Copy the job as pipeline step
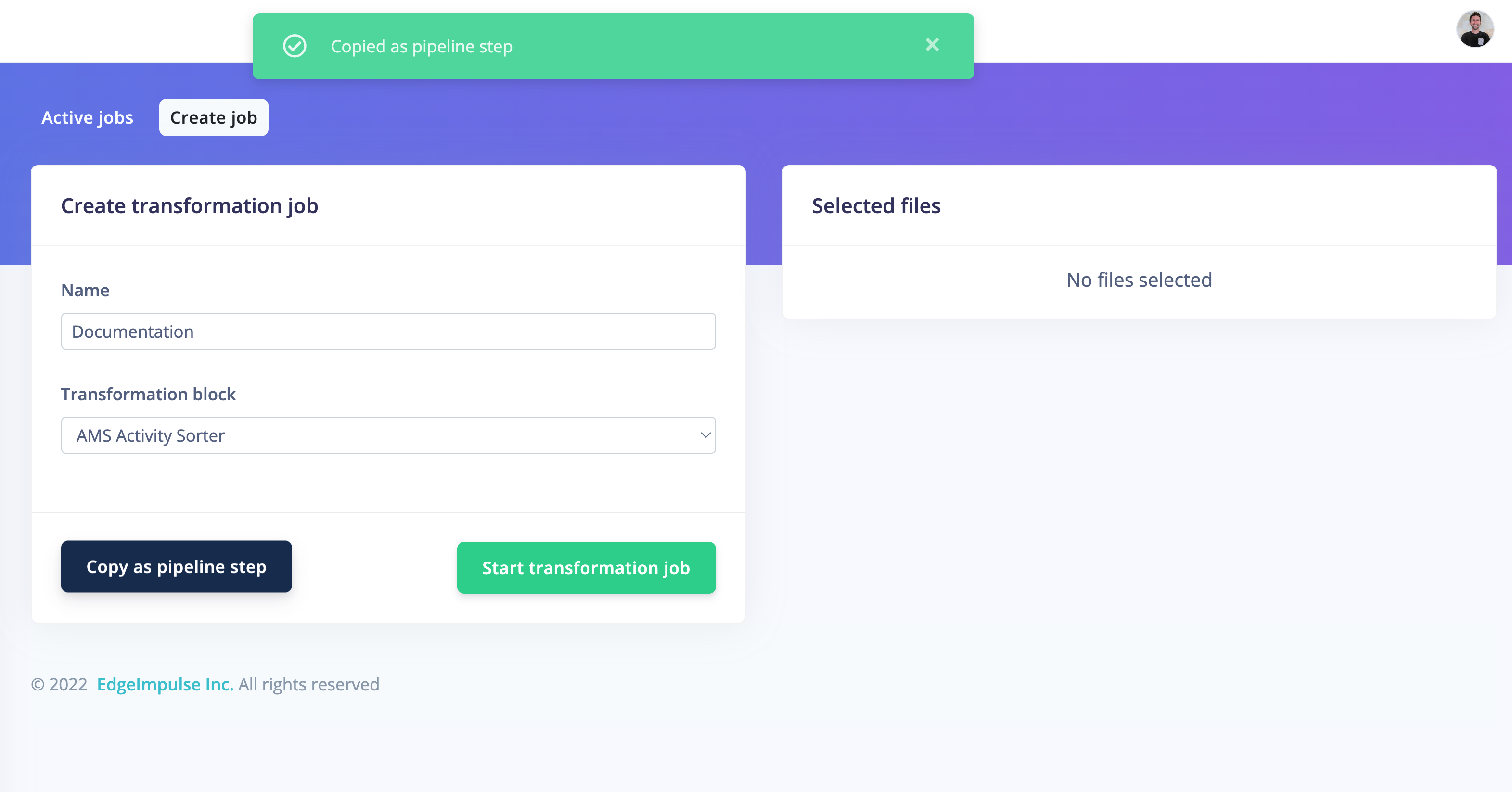 [x=176, y=566]
